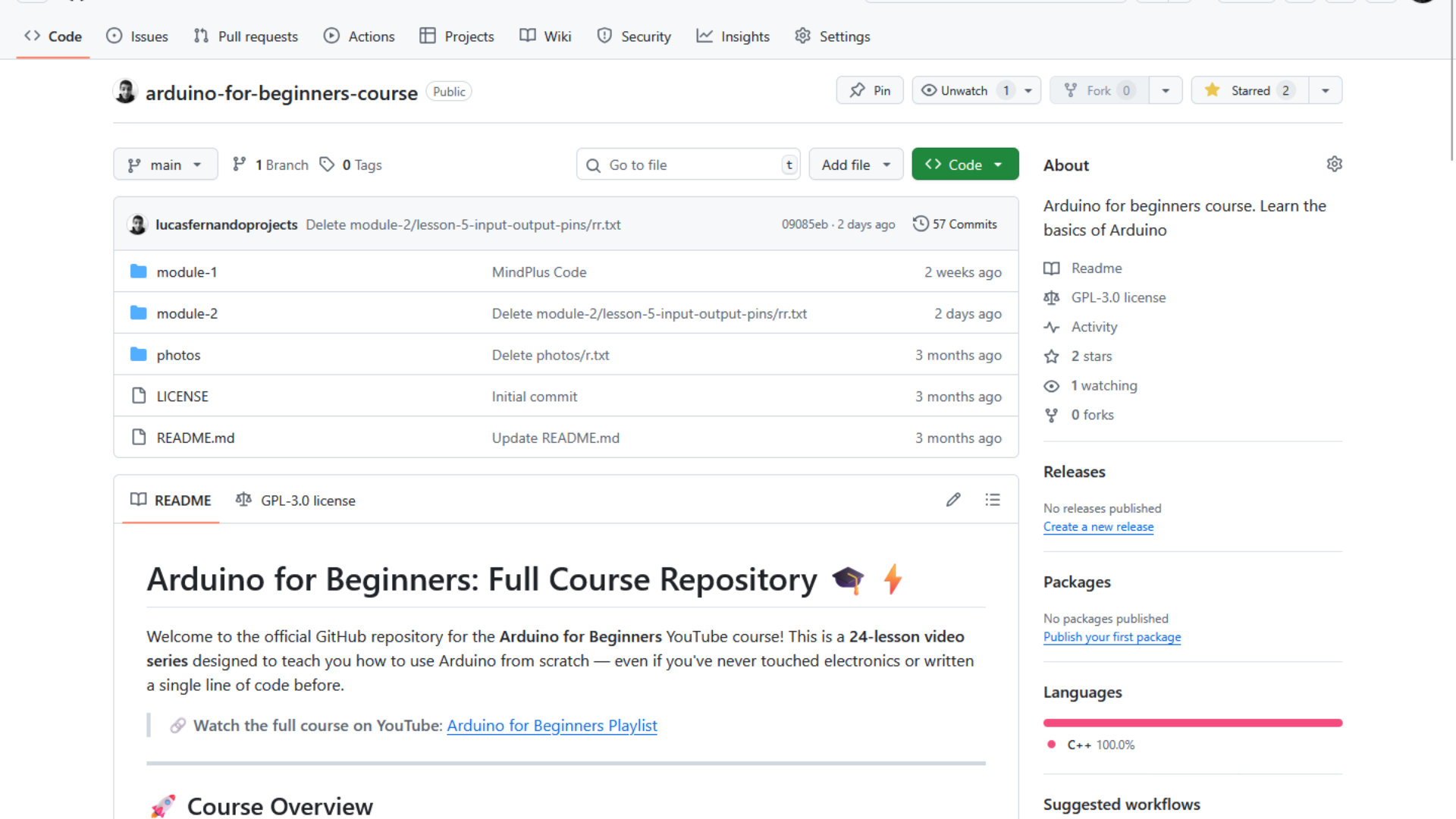1456x819 pixels.
Task: Open the module-2 folder
Action: pyautogui.click(x=187, y=314)
